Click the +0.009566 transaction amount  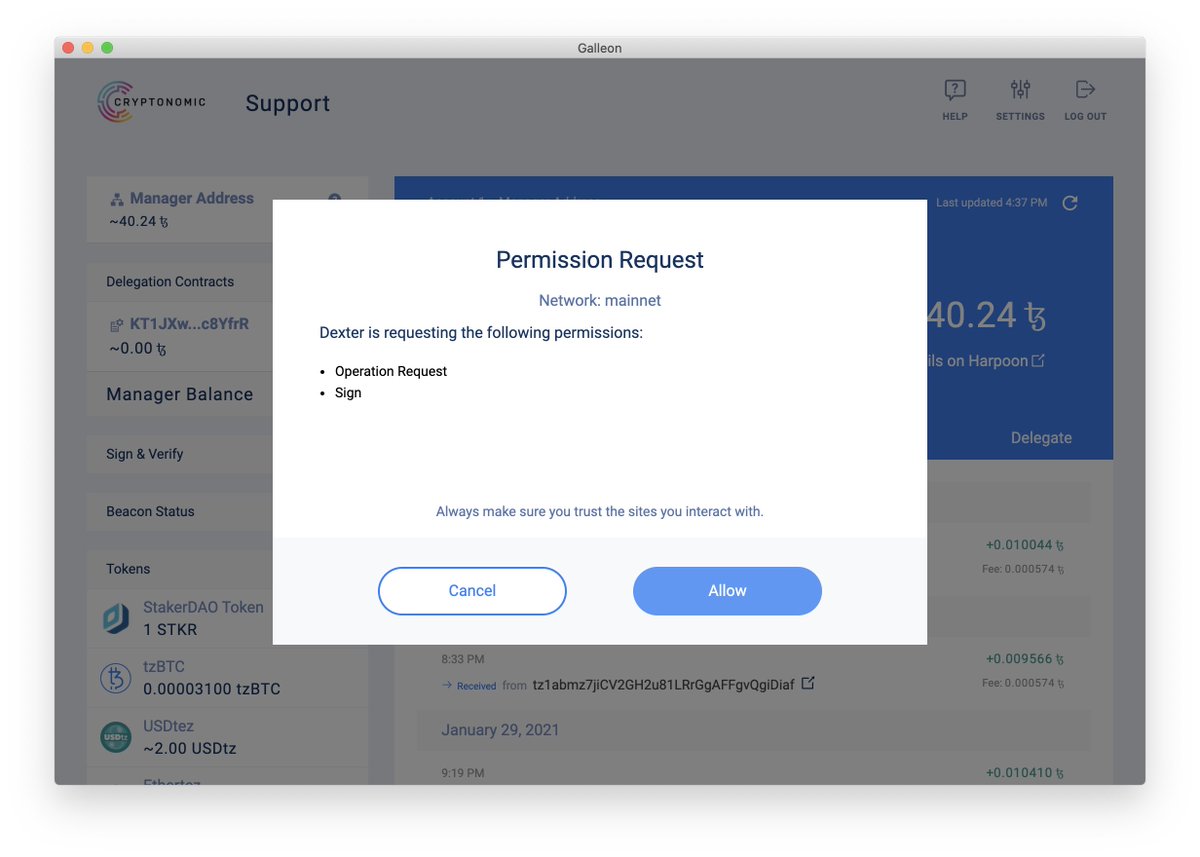[x=1024, y=660]
